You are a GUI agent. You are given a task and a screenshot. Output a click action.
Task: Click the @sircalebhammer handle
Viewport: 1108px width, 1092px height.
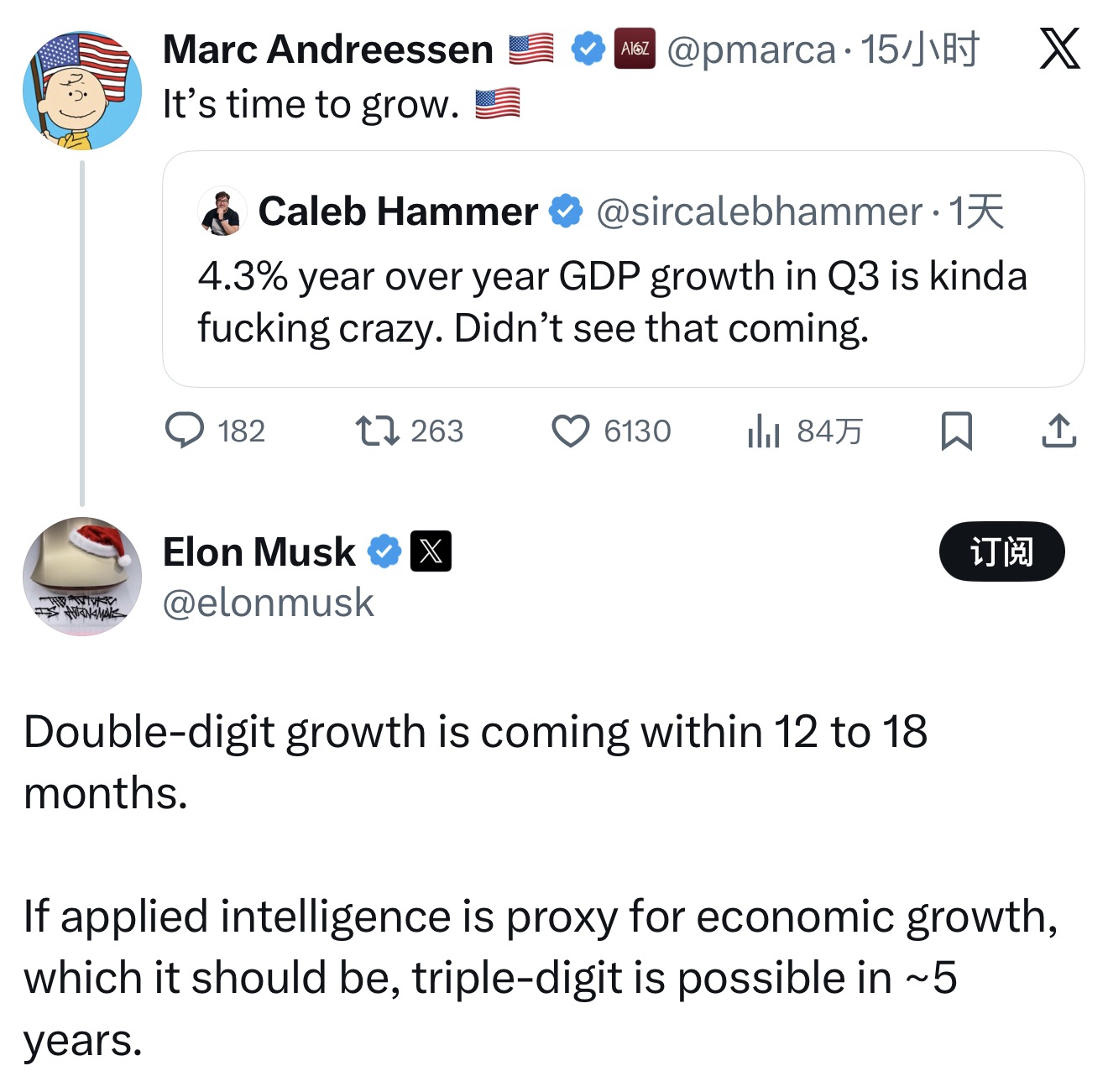(x=759, y=212)
